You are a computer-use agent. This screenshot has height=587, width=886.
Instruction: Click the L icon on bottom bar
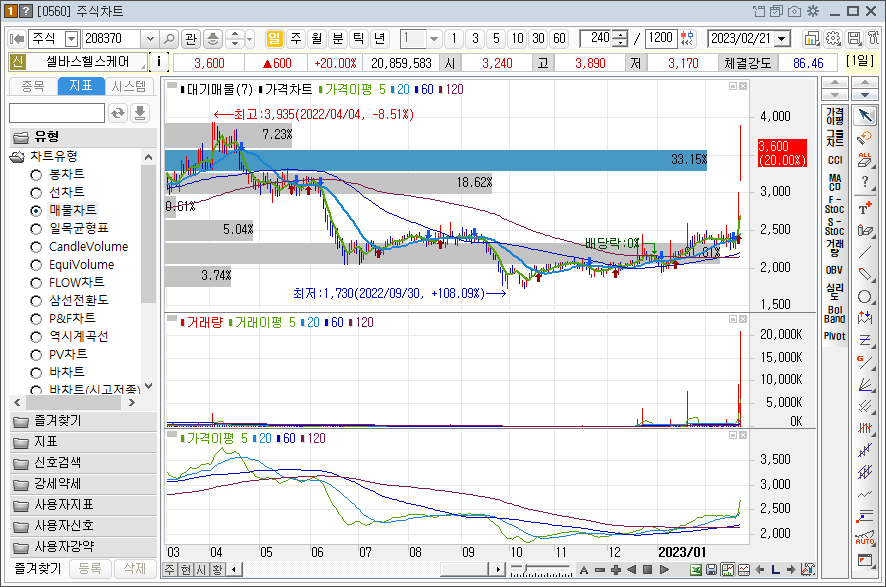coord(775,569)
